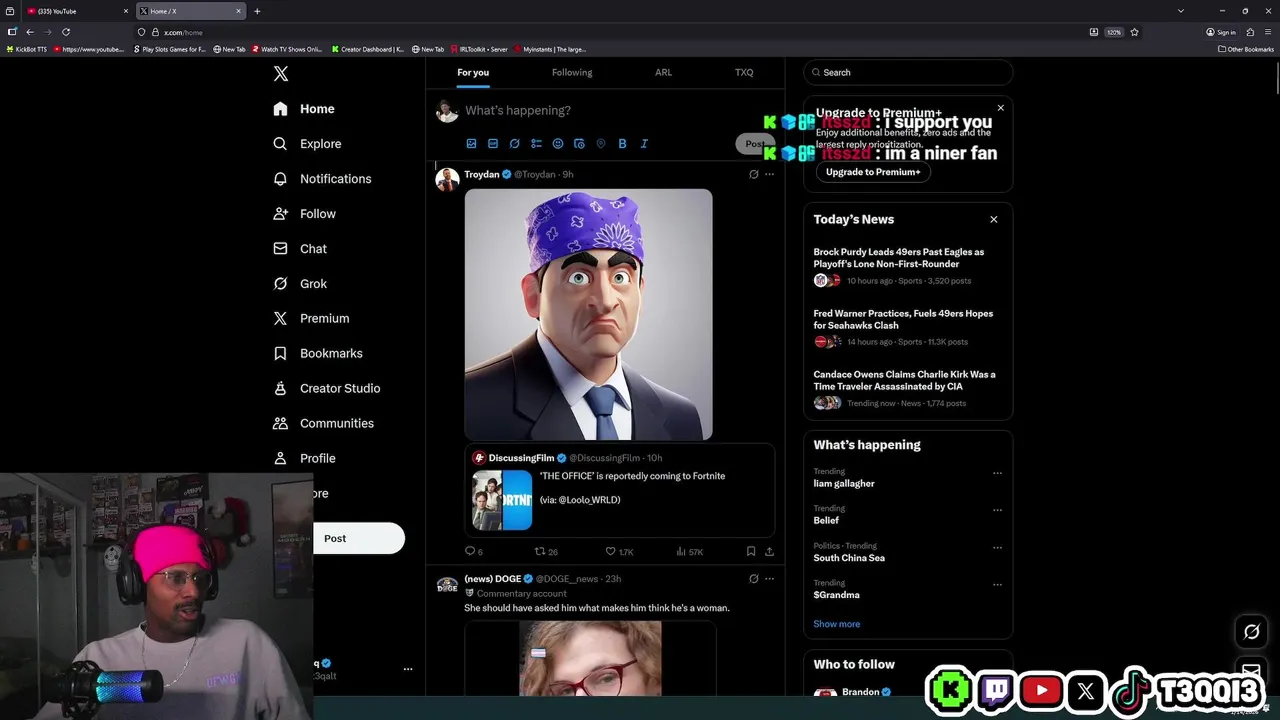Click Upgrade to Premium+ button

pyautogui.click(x=873, y=172)
